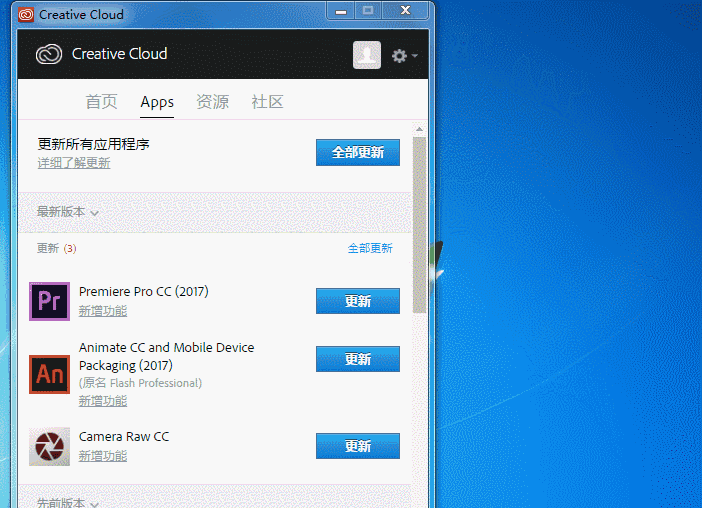702x508 pixels.
Task: Open 新增功能 link under Camera Raw CC
Action: [x=103, y=456]
